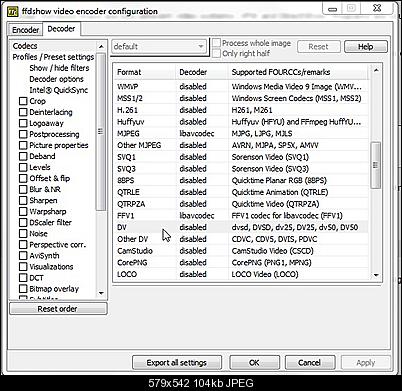Click the Reset button
The image size is (402, 391).
click(318, 47)
